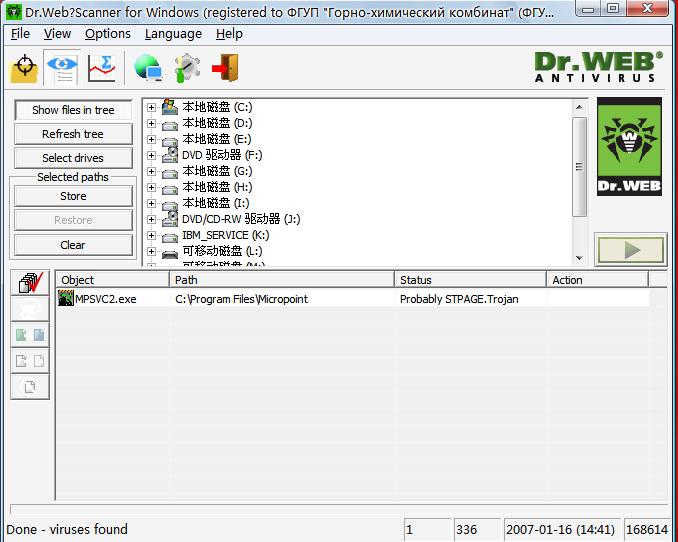Image resolution: width=678 pixels, height=542 pixels.
Task: Click the drive tree scroll up arrow
Action: tap(579, 107)
